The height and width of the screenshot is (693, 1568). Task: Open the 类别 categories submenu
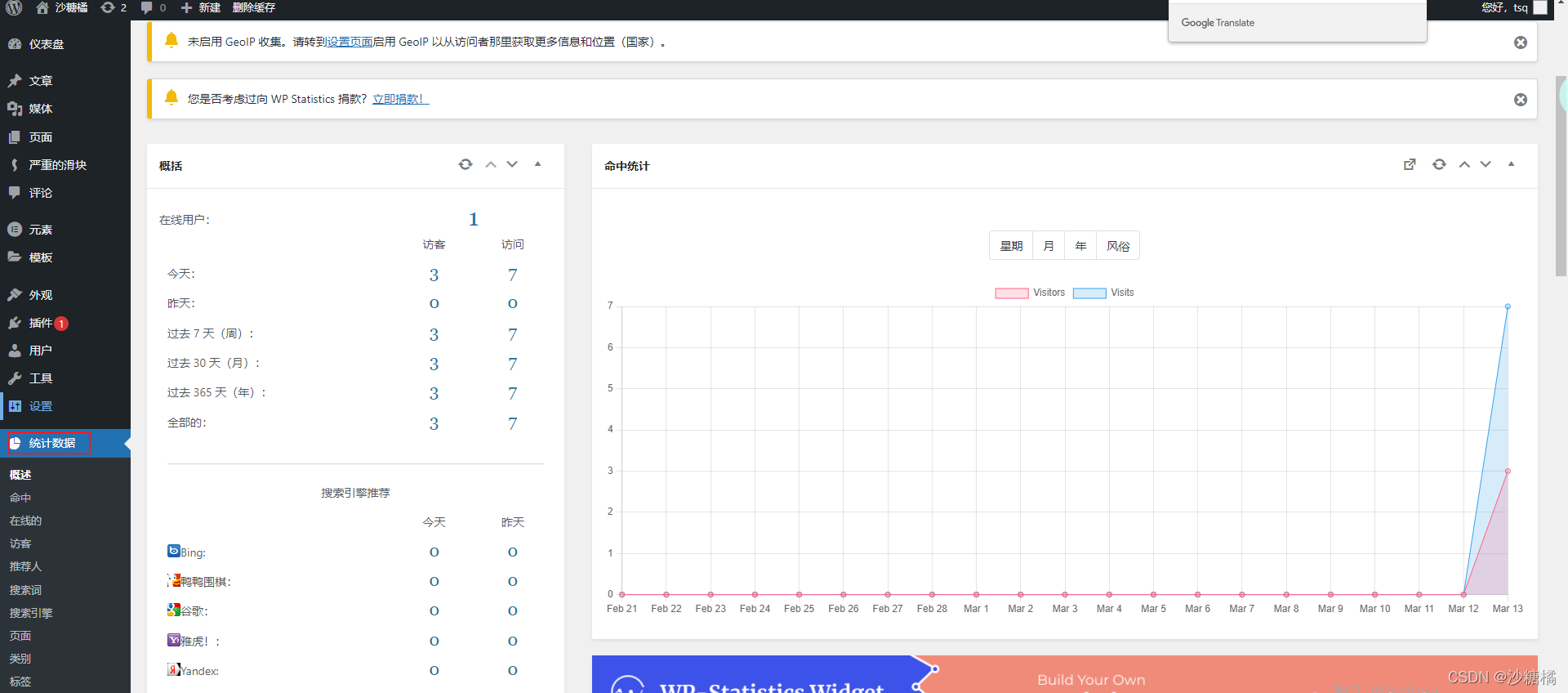pos(20,659)
